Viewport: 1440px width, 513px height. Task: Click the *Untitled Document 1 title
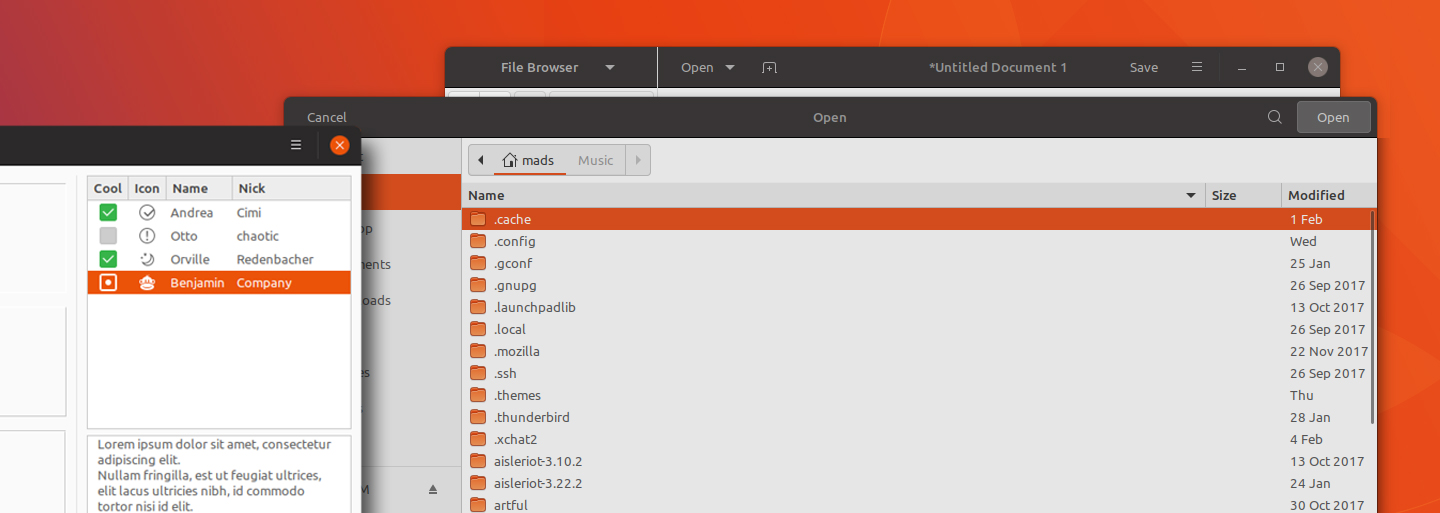click(998, 68)
